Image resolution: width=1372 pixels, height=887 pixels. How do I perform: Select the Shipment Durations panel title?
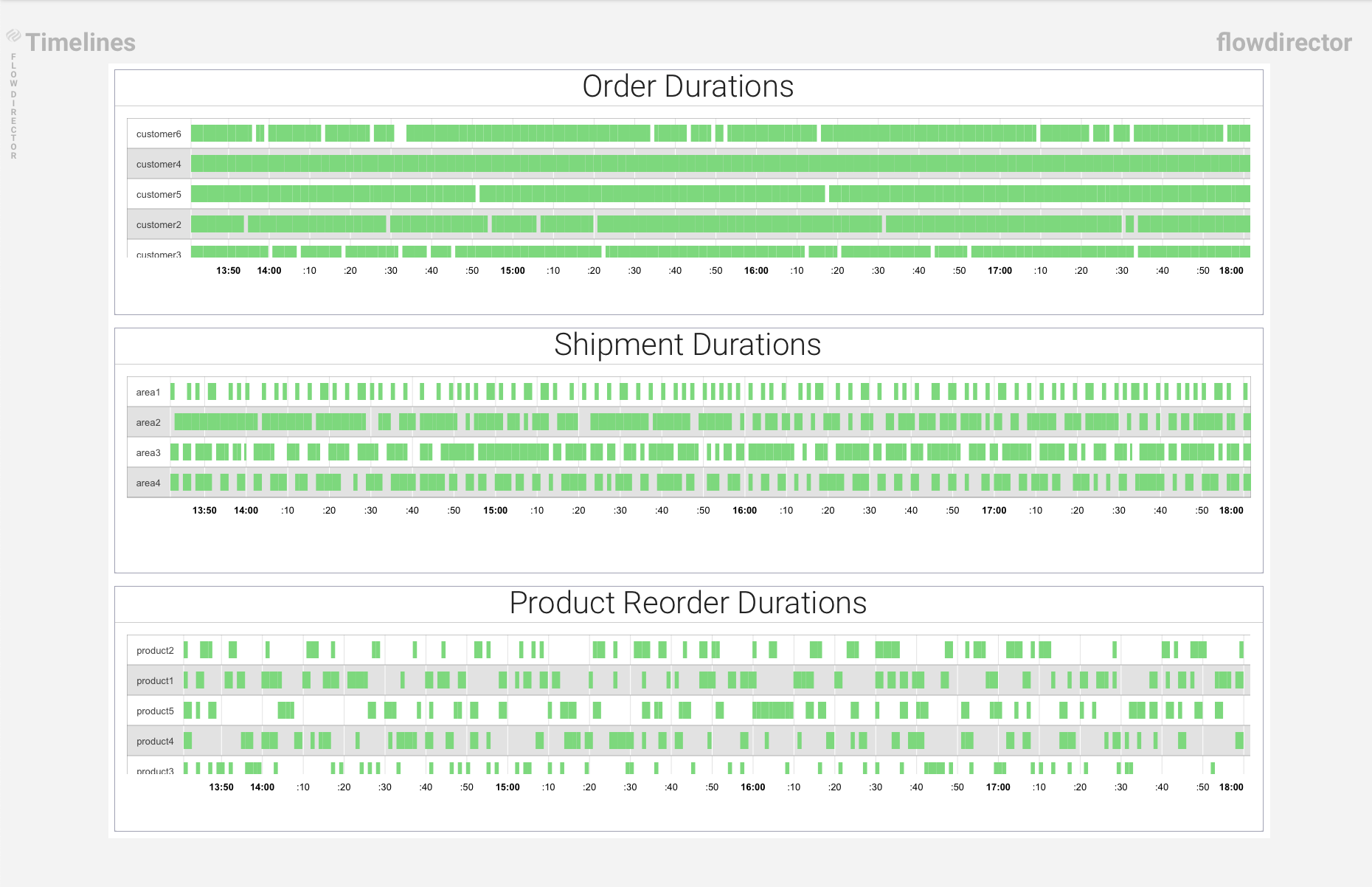click(x=687, y=345)
